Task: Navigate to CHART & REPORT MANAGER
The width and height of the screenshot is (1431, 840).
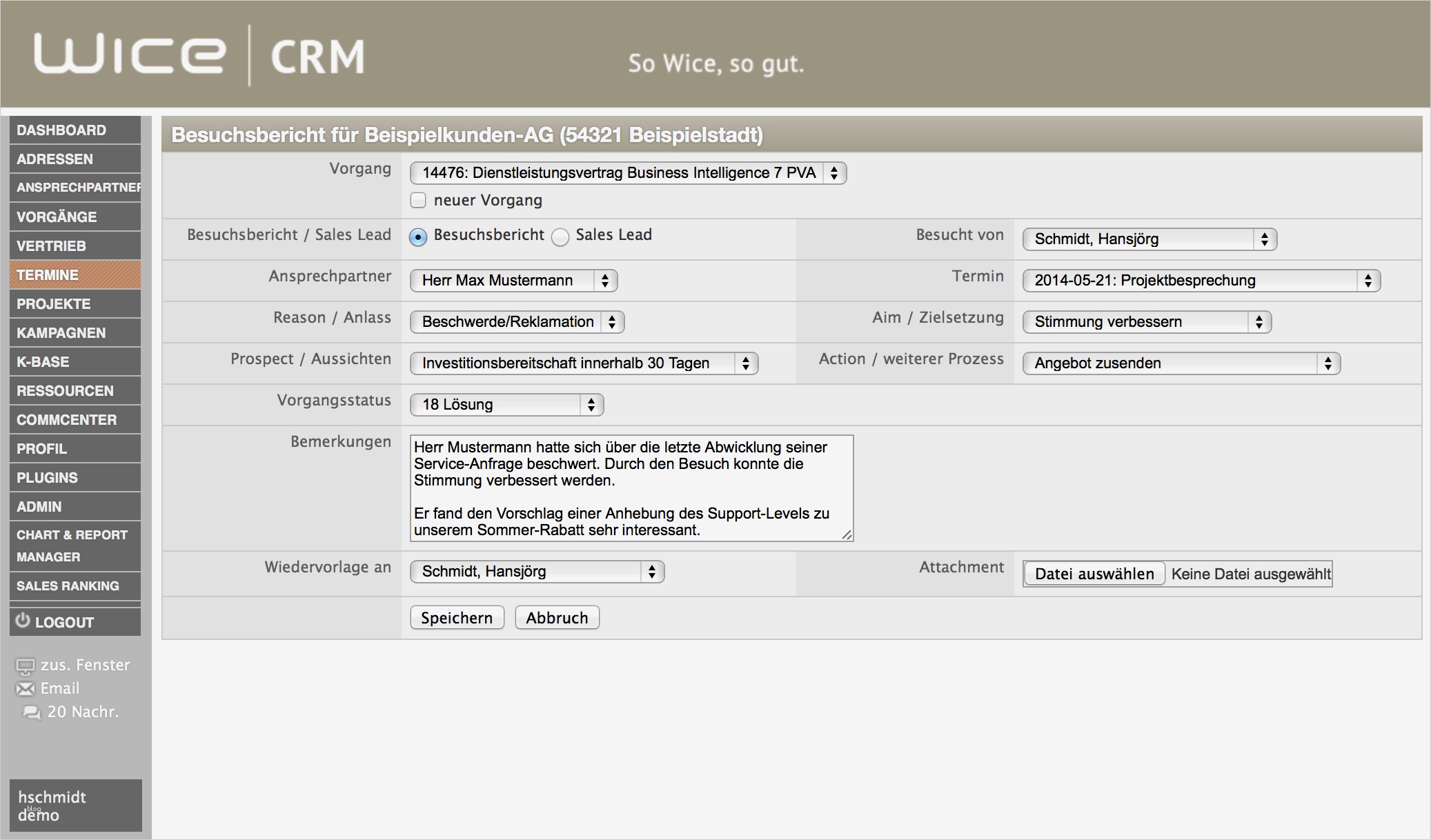Action: (75, 545)
